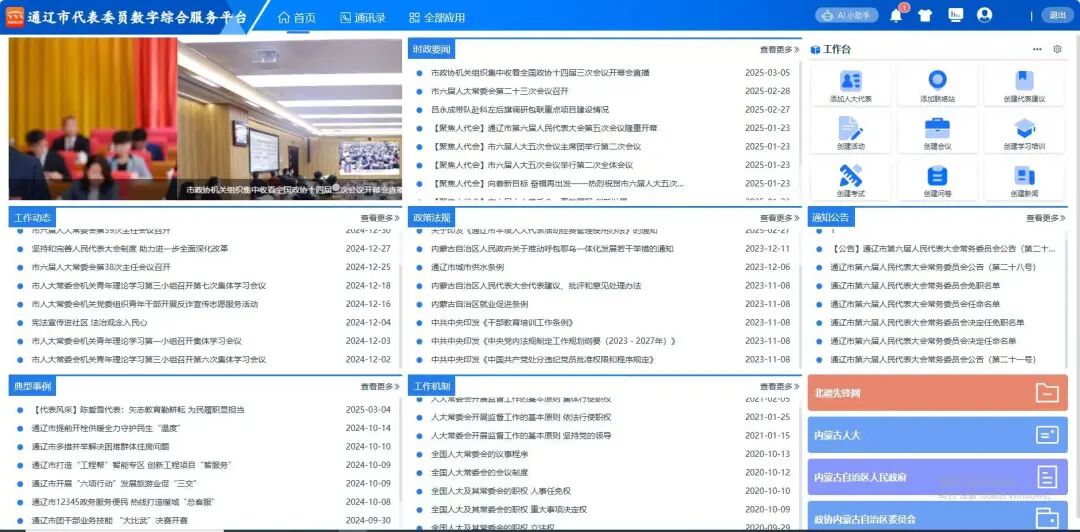Open 市政协机关组织集中收看全国政协十四届三次会议开幕会直播
1080x532 pixels.
[x=540, y=73]
